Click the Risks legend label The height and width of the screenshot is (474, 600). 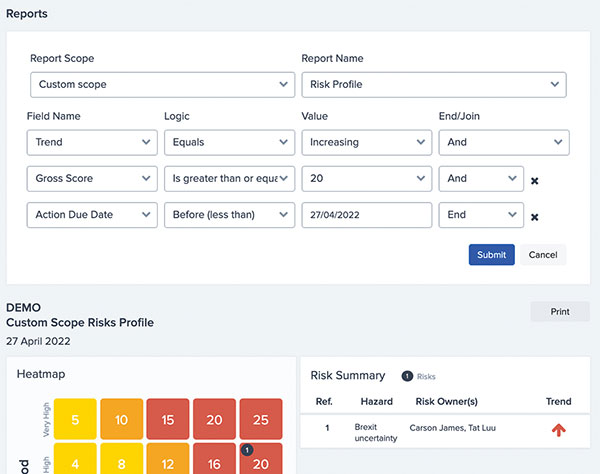point(426,376)
